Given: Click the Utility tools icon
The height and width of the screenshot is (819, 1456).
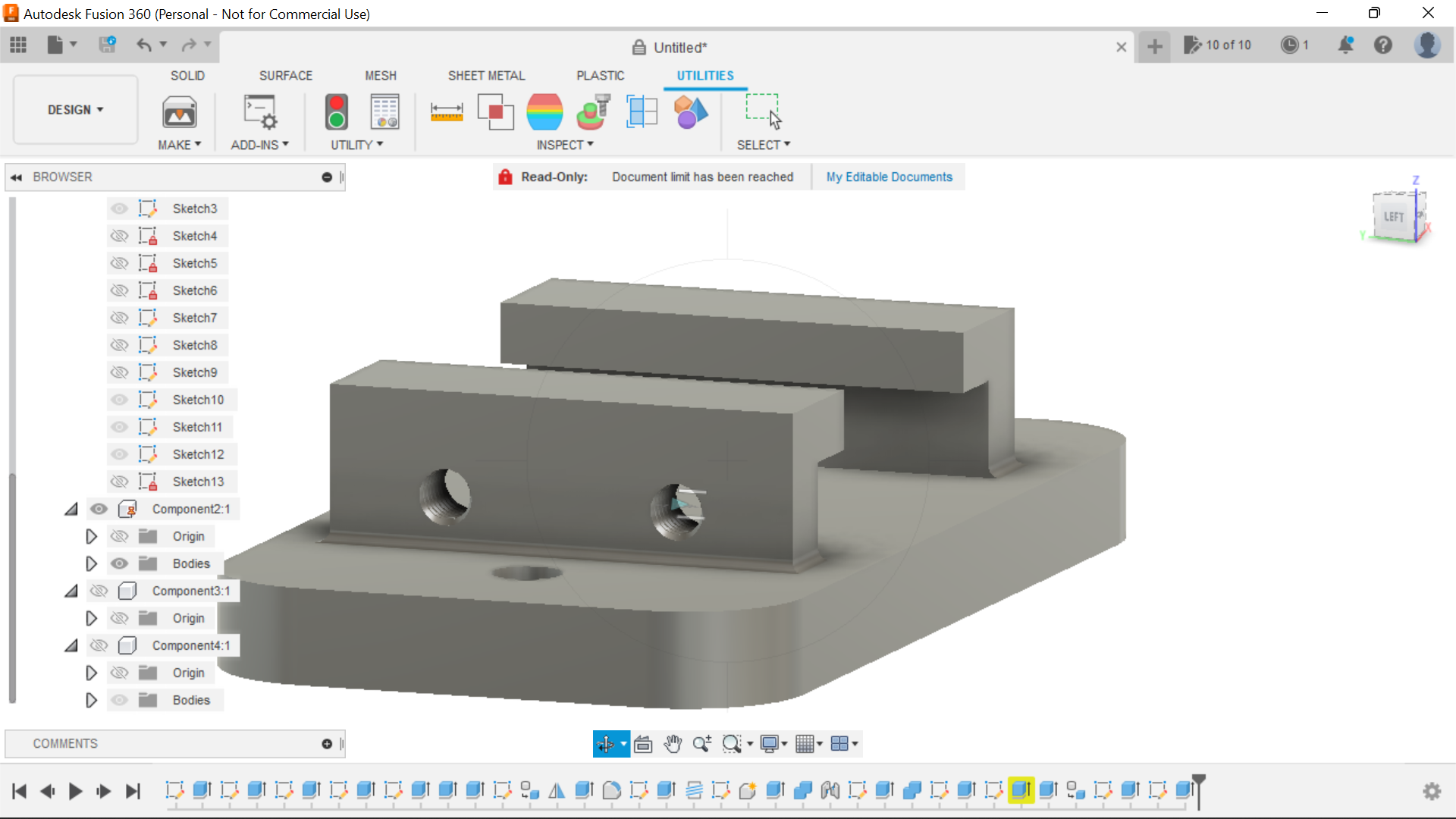Looking at the screenshot, I should click(385, 110).
